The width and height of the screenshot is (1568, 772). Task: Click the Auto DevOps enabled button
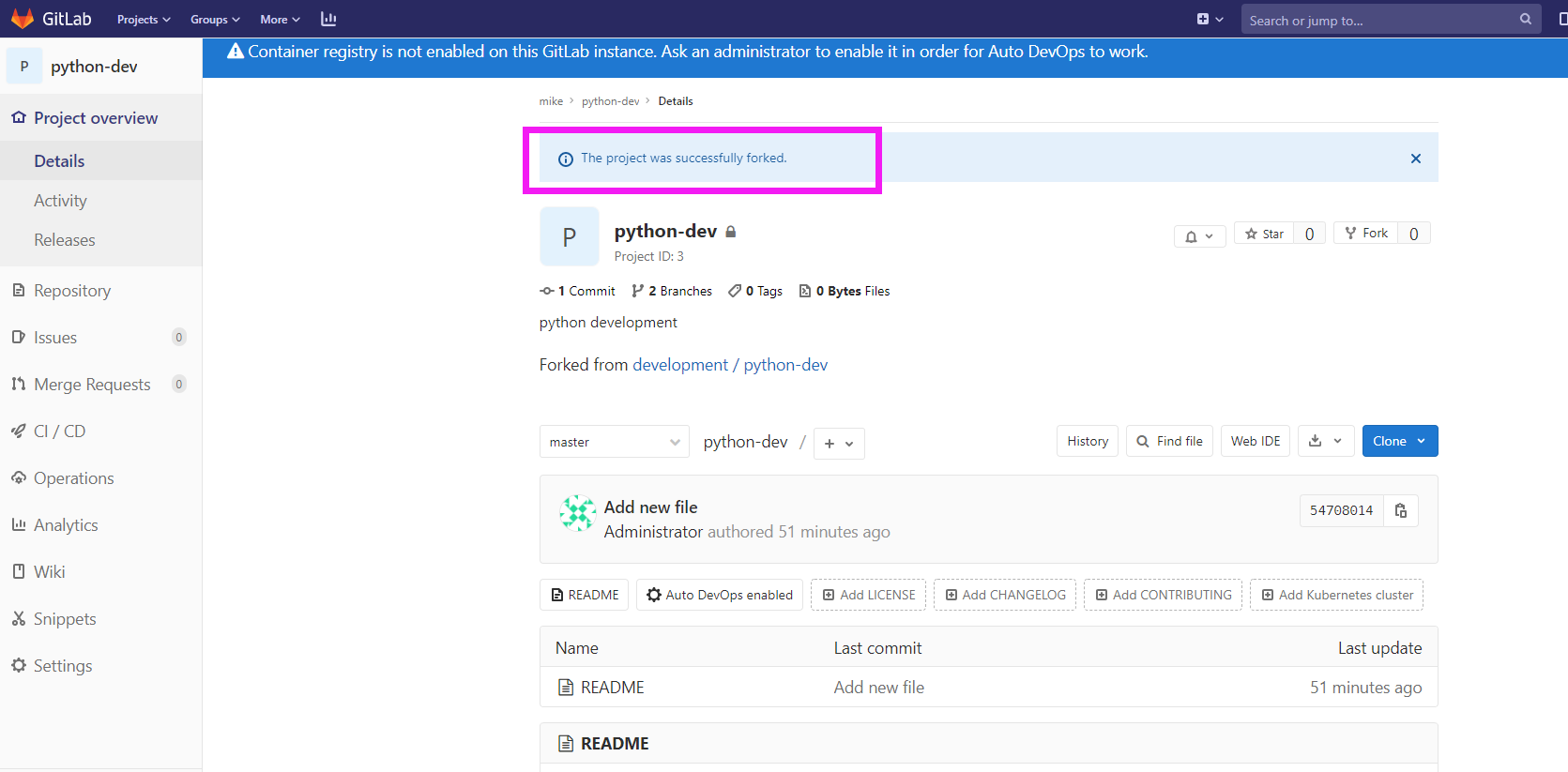click(720, 595)
